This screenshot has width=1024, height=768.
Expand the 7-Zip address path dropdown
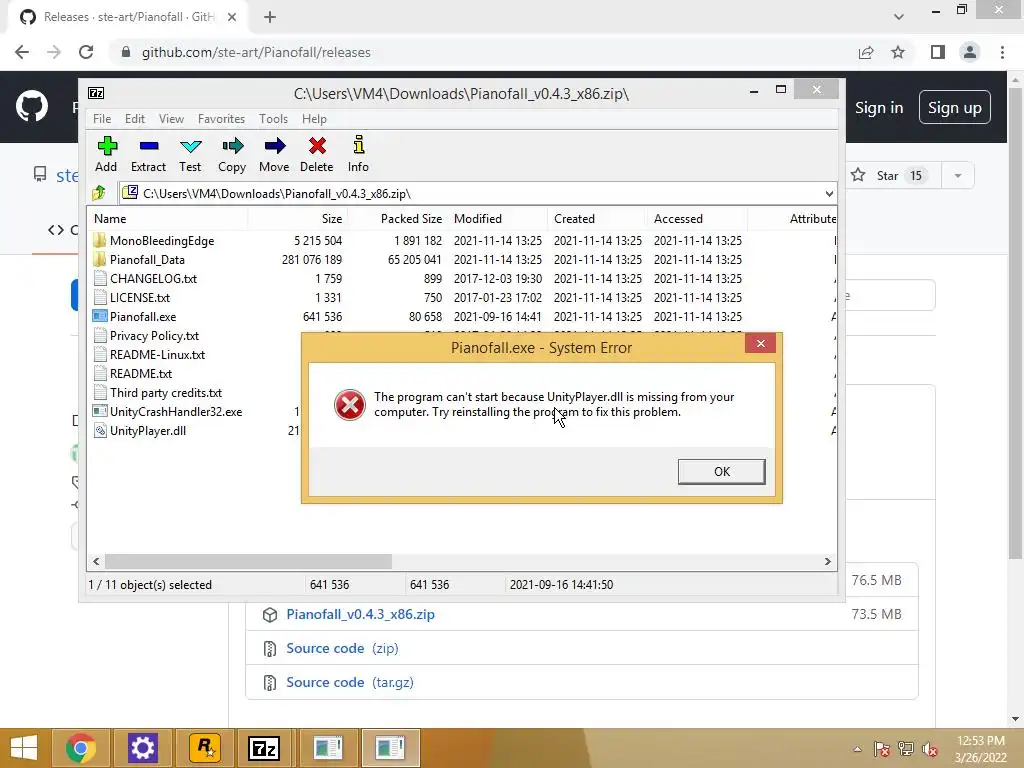click(x=829, y=193)
